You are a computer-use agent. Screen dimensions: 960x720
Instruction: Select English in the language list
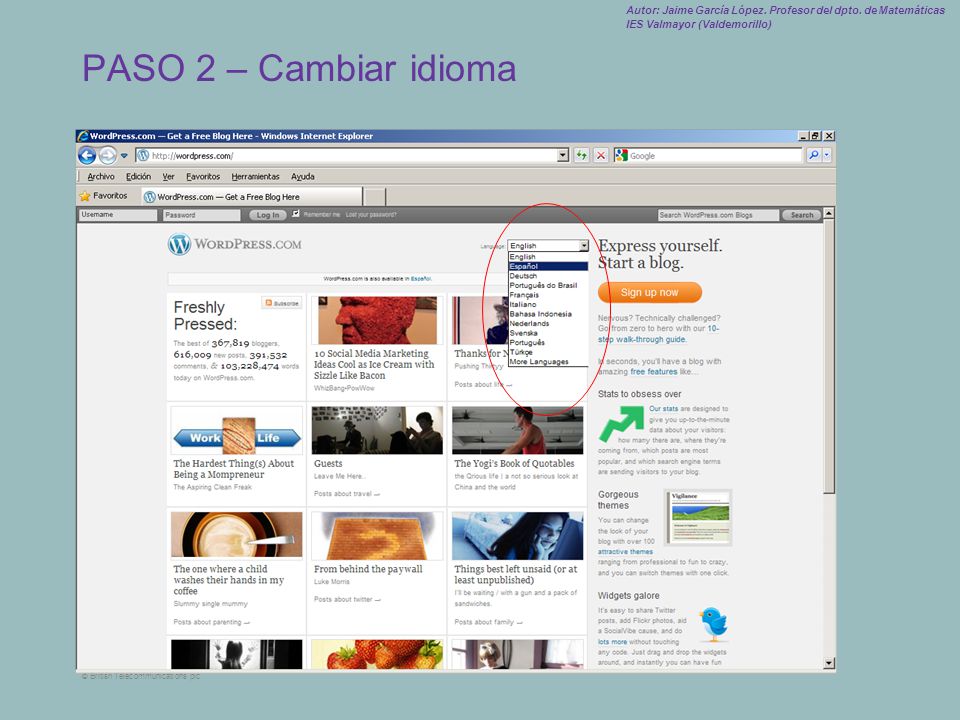[x=548, y=257]
